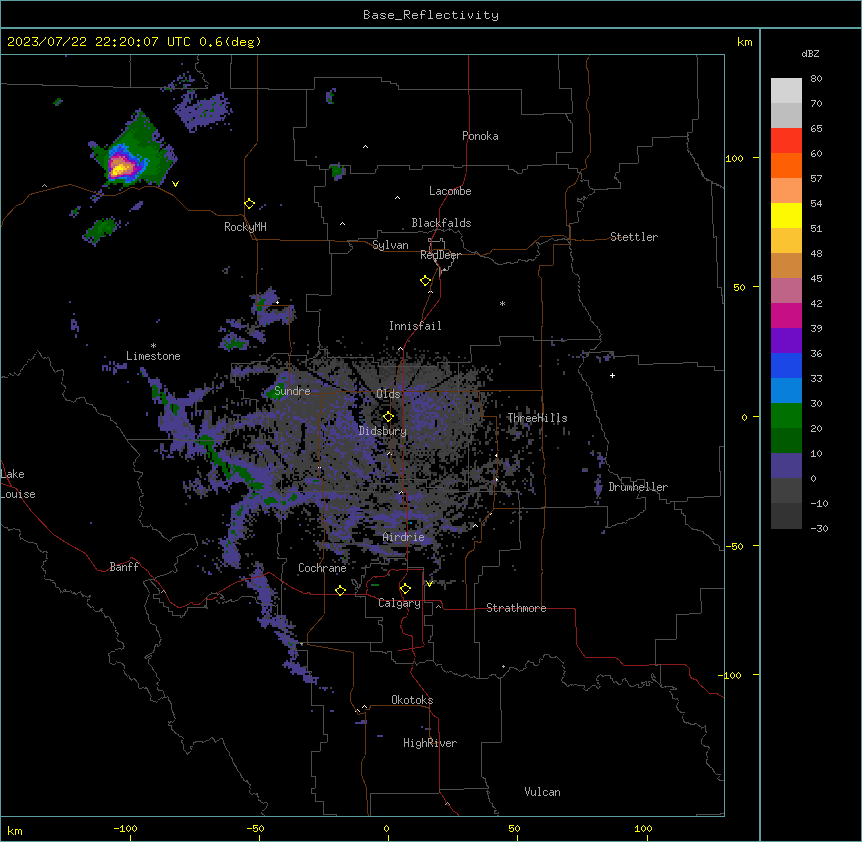
Task: Click the yellow diamond marker below RedDeer
Action: pos(426,281)
